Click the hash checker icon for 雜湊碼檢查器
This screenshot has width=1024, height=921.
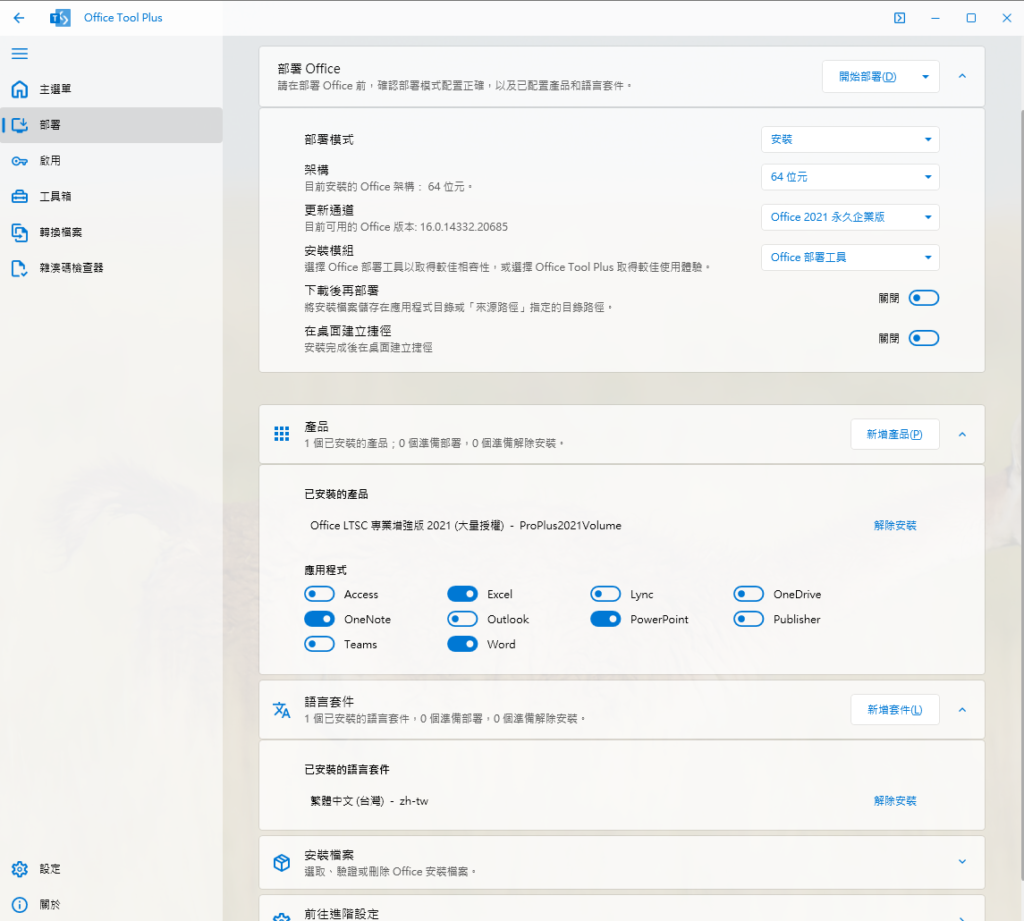(x=20, y=268)
